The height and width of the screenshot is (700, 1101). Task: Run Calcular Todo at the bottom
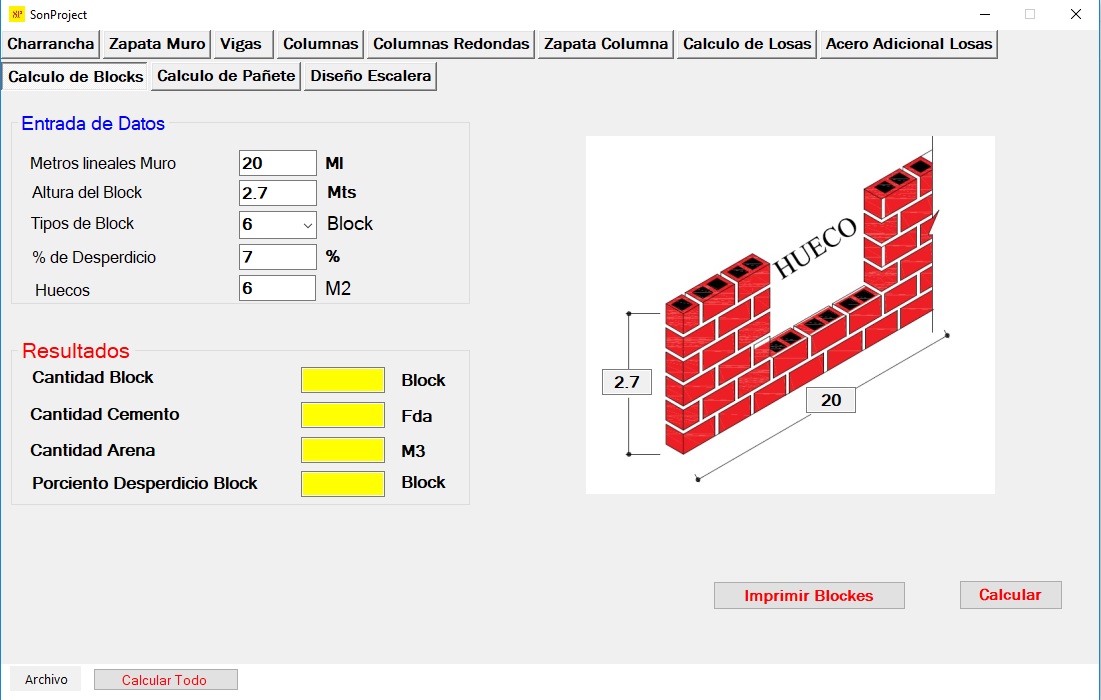pos(165,678)
